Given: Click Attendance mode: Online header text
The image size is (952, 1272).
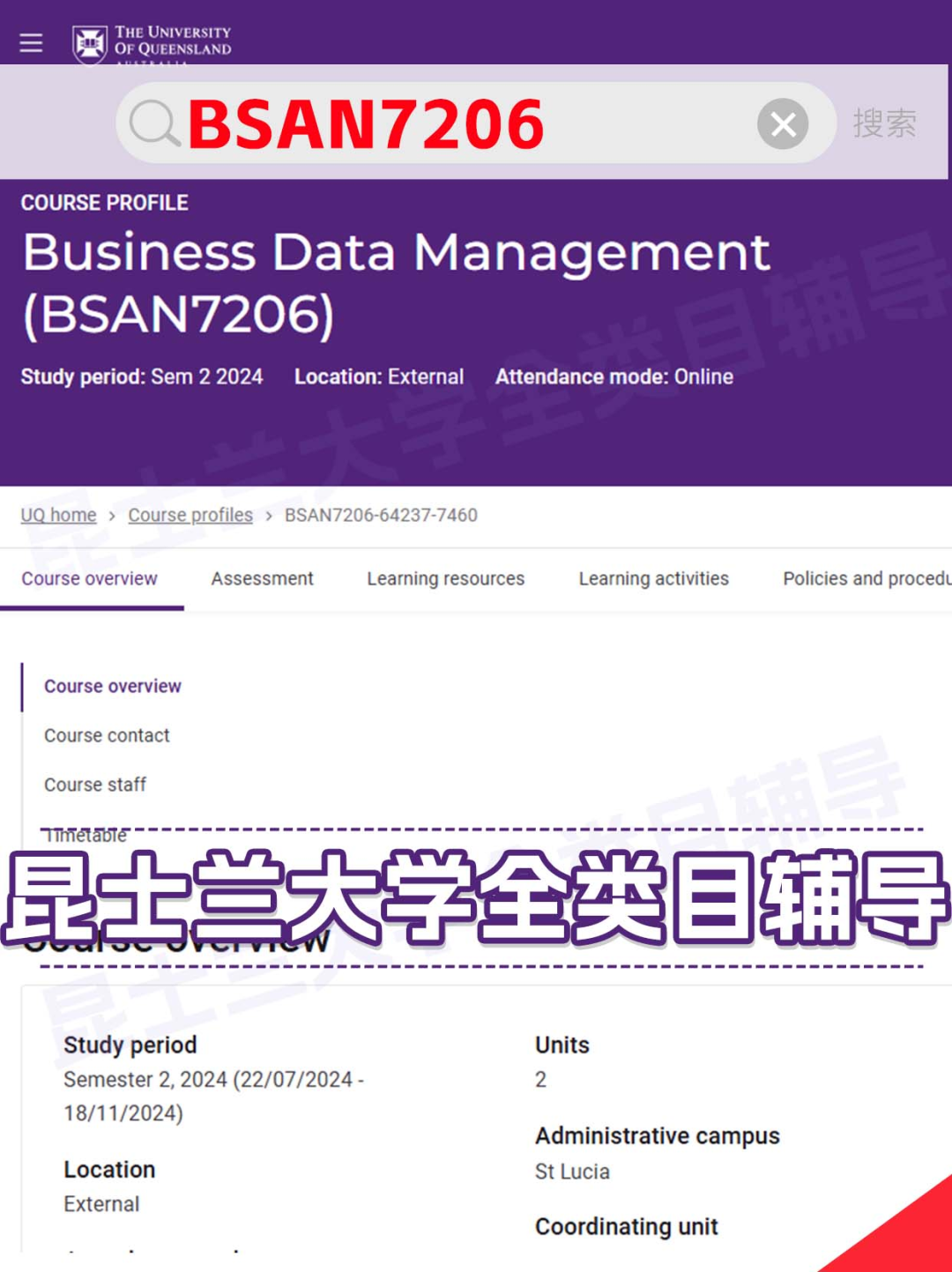Looking at the screenshot, I should [x=614, y=376].
